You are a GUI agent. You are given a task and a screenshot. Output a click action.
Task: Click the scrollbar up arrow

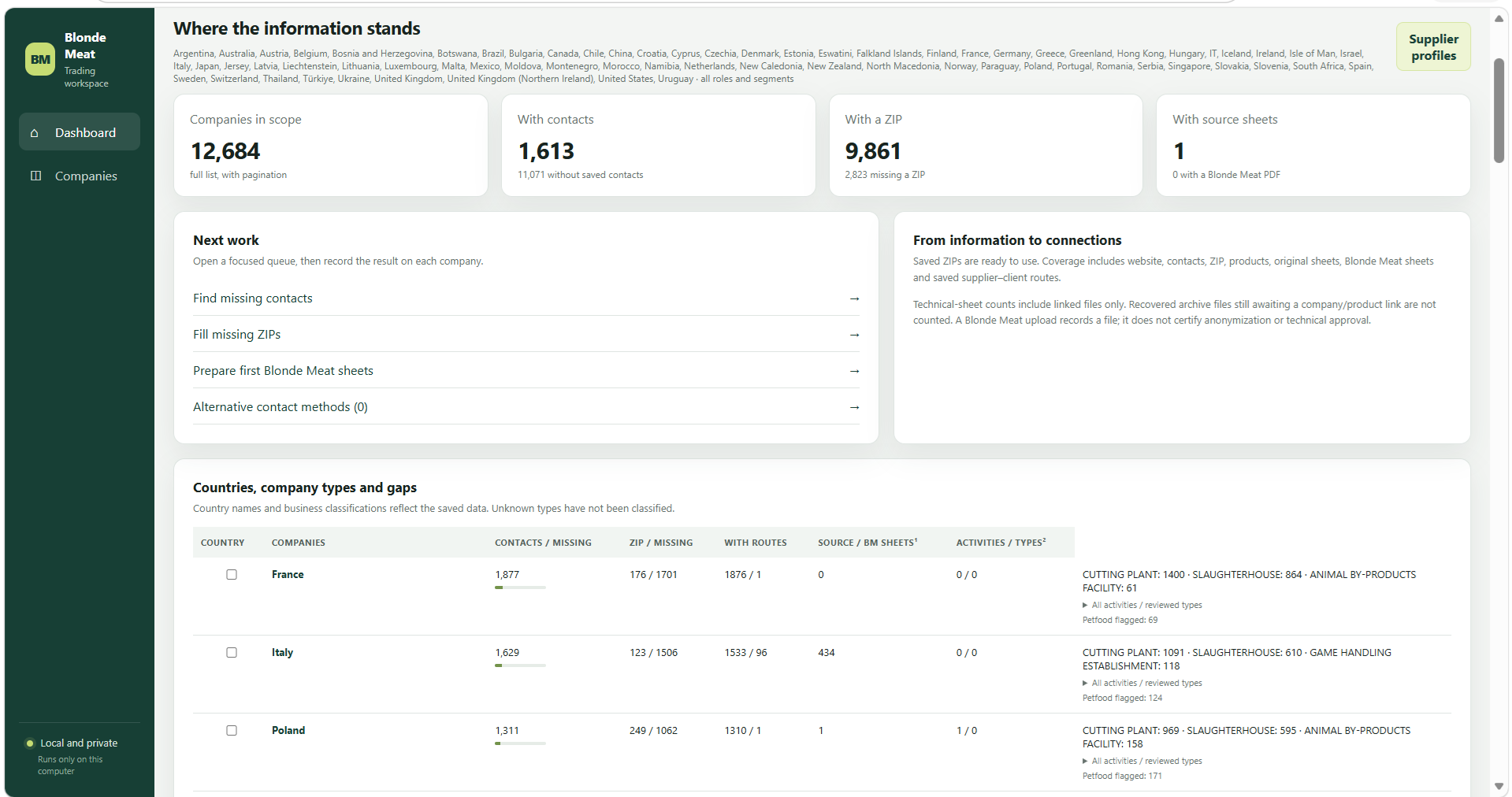click(x=1499, y=19)
